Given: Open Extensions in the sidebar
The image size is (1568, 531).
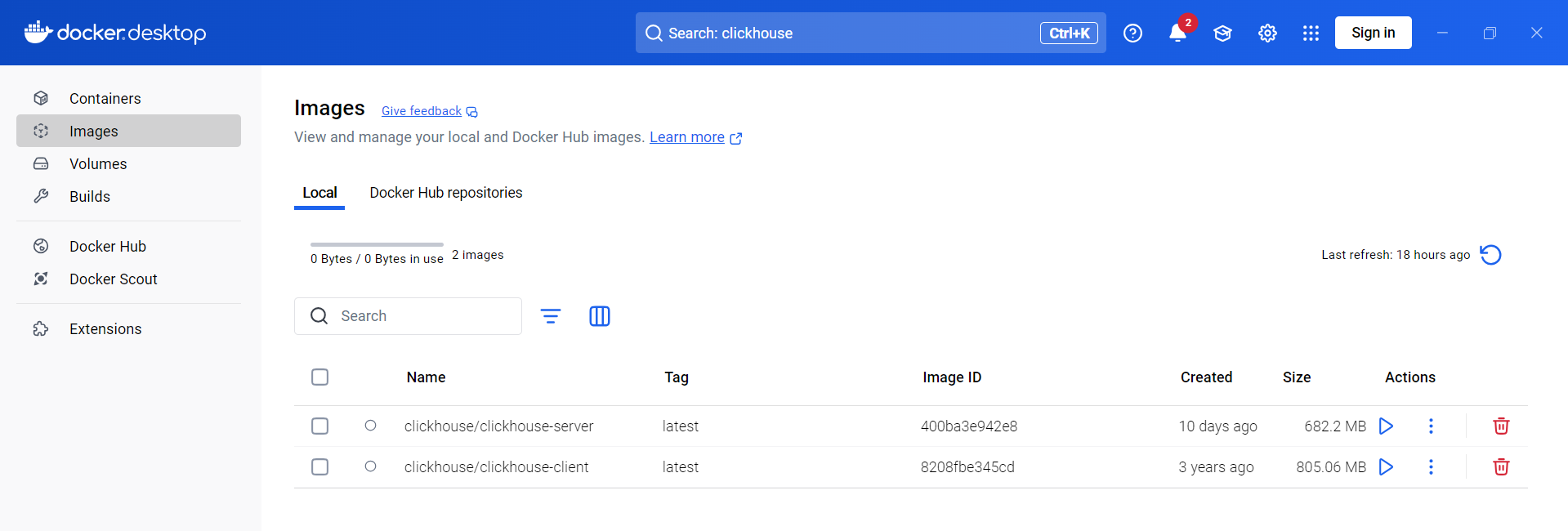Looking at the screenshot, I should 128,328.
